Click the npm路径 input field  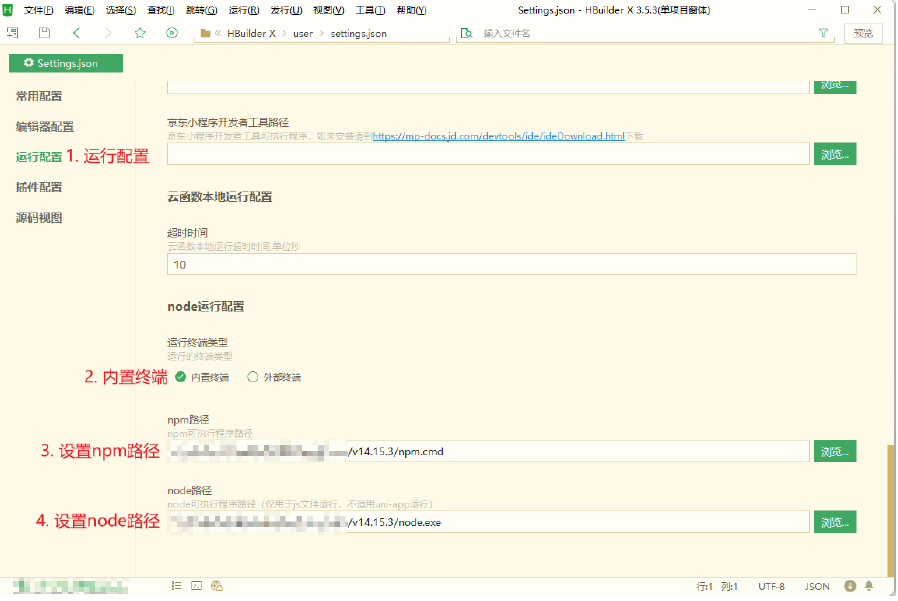(x=489, y=451)
